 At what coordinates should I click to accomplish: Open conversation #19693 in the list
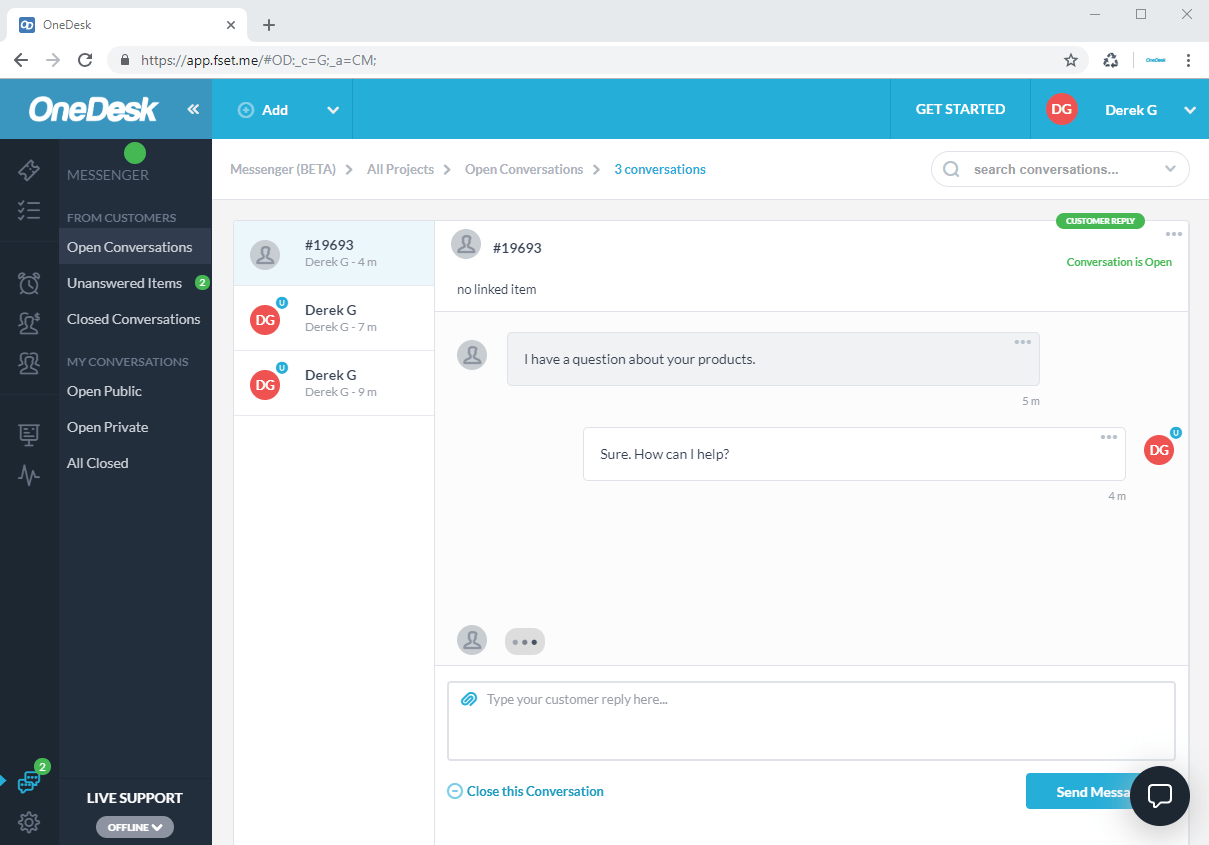click(334, 253)
